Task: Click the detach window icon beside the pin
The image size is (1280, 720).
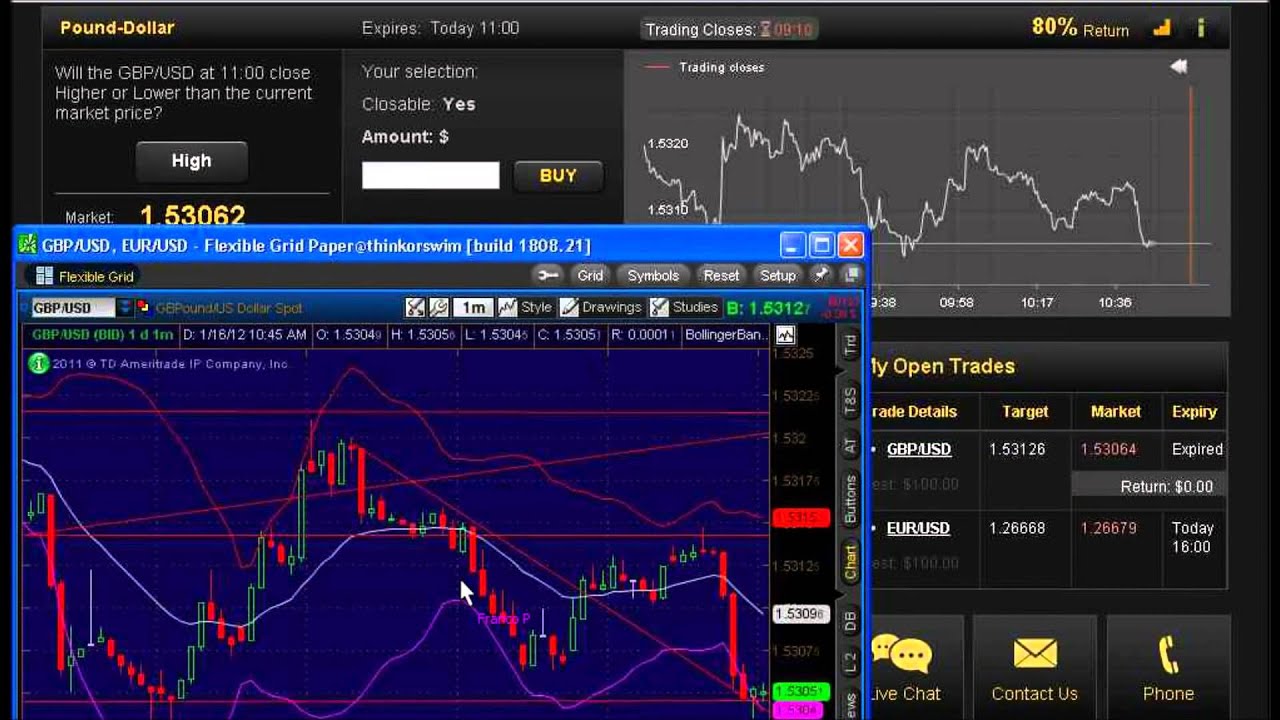Action: click(851, 275)
